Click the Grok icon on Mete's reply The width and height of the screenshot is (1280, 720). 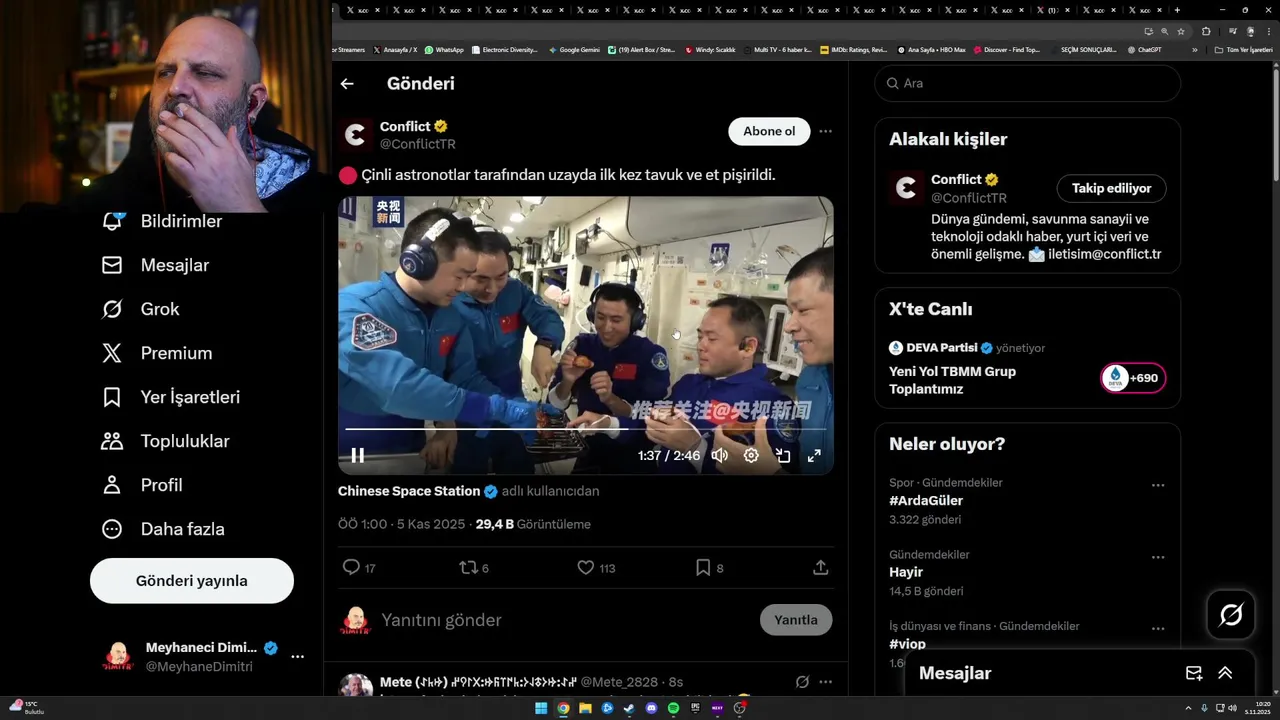pos(802,682)
